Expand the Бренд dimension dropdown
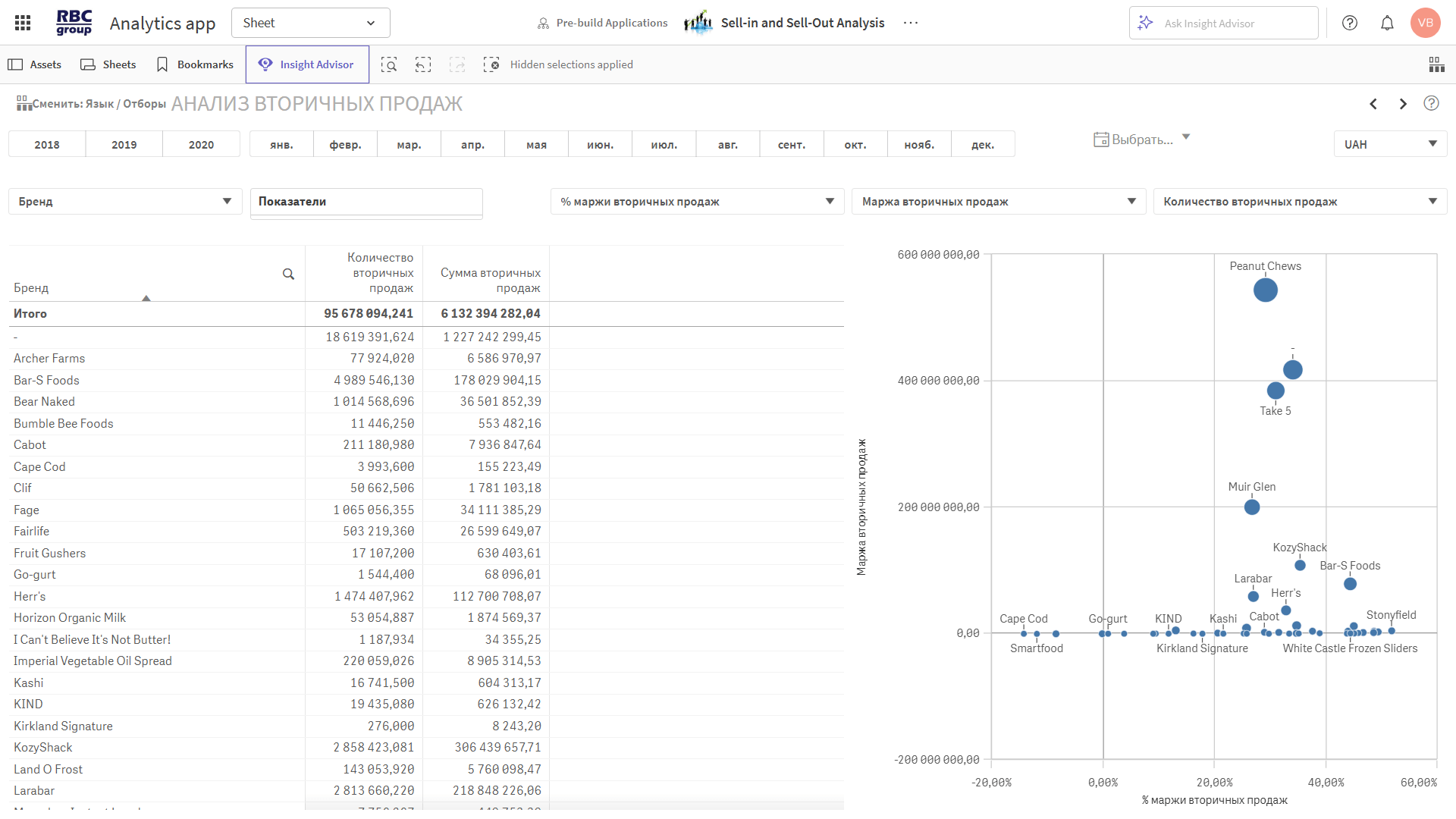 [125, 201]
